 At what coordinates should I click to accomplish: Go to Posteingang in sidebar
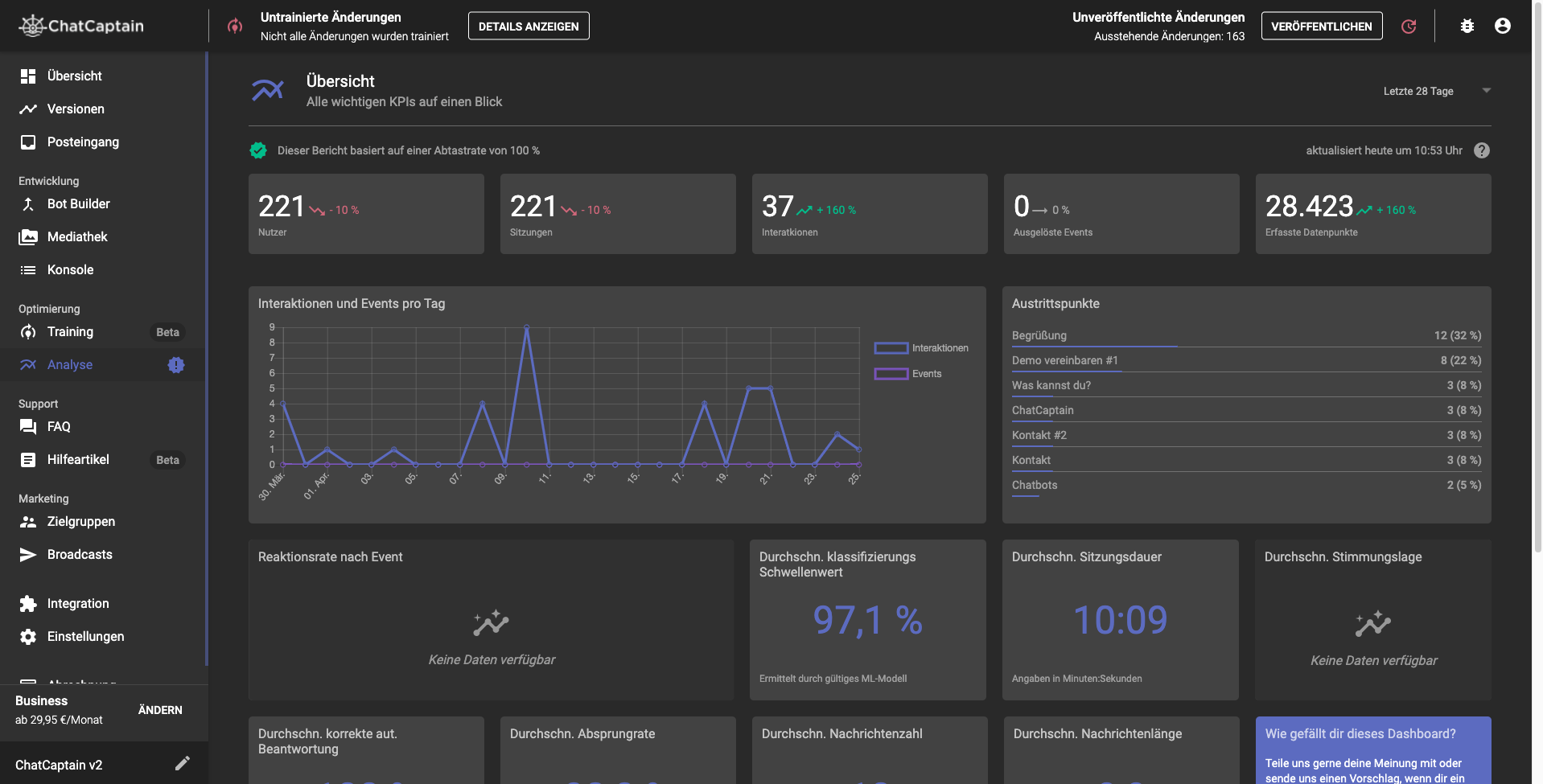(83, 142)
